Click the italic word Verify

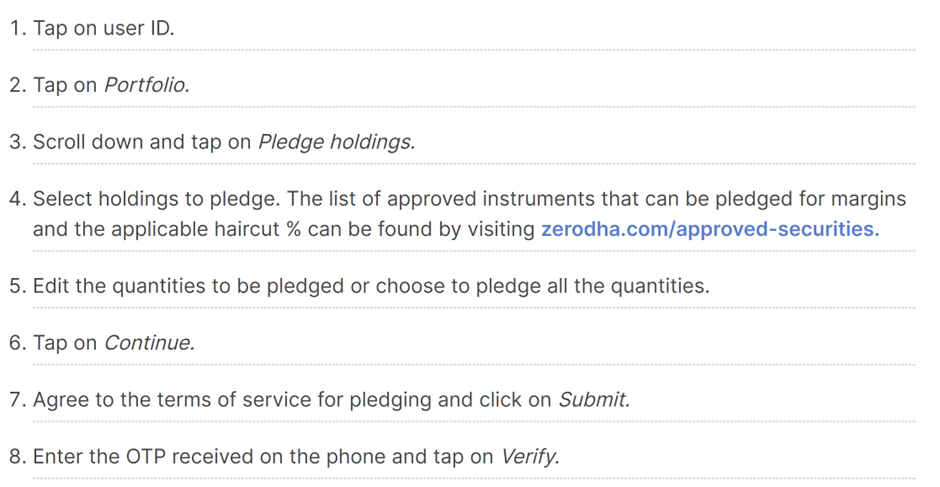(530, 457)
